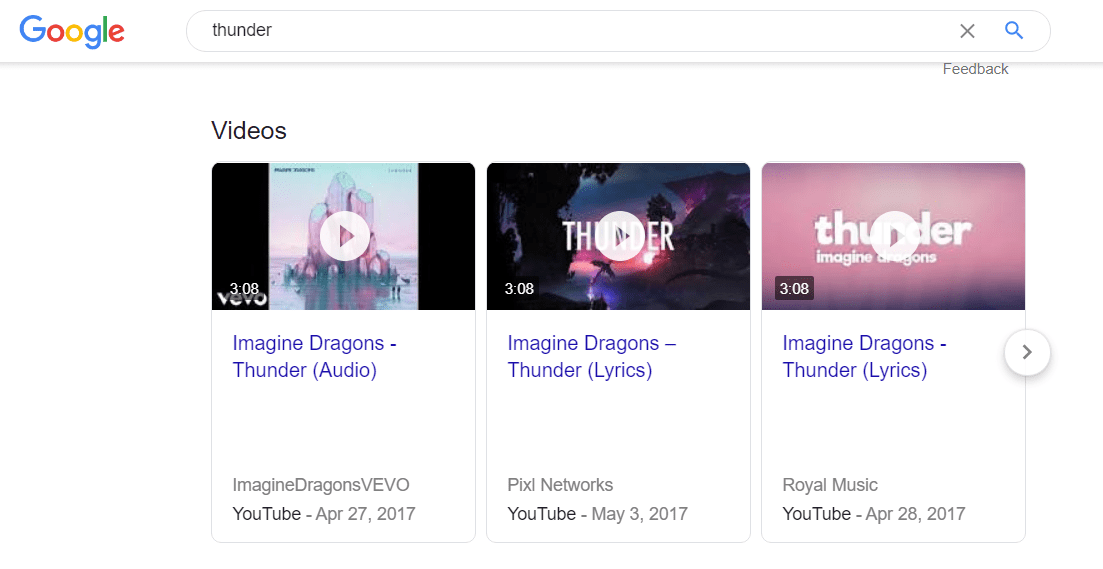
Task: Play the Pixl Networks Thunder lyrics video
Action: [x=619, y=236]
